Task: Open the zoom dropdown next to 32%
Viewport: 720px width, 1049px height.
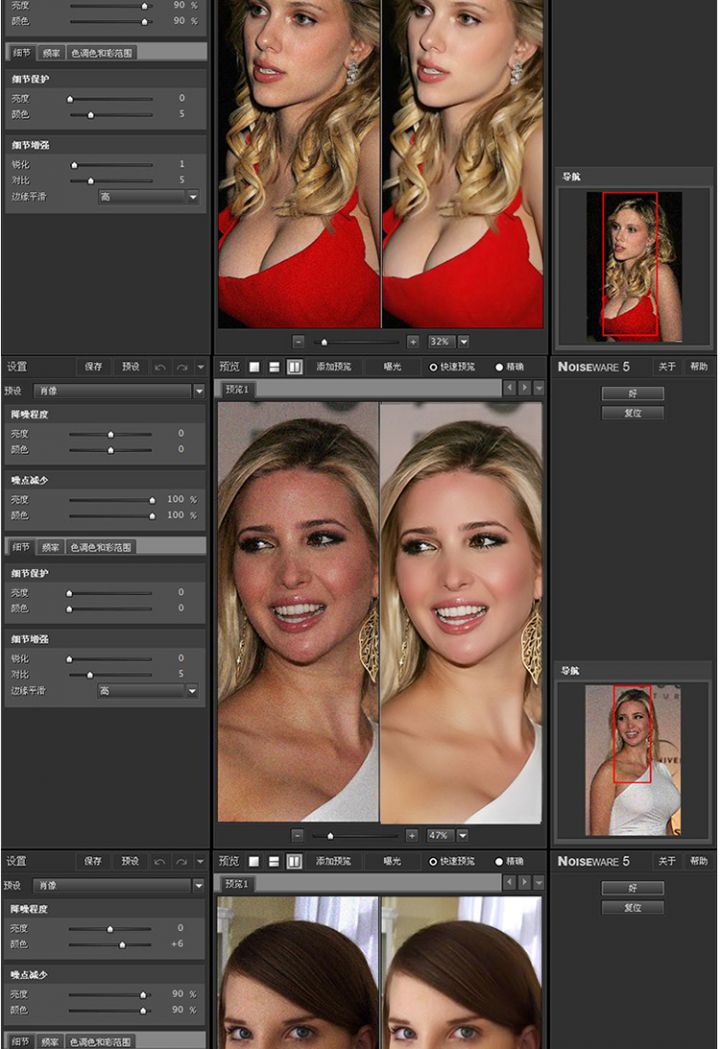Action: point(463,341)
